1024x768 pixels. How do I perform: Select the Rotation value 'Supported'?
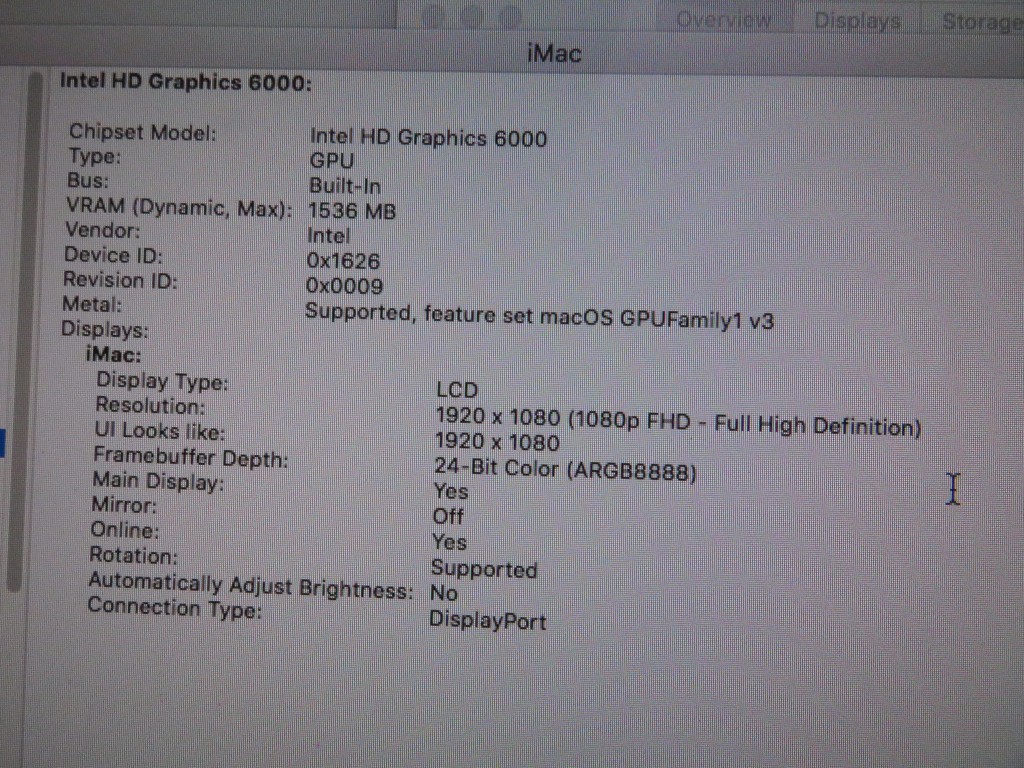tap(484, 569)
